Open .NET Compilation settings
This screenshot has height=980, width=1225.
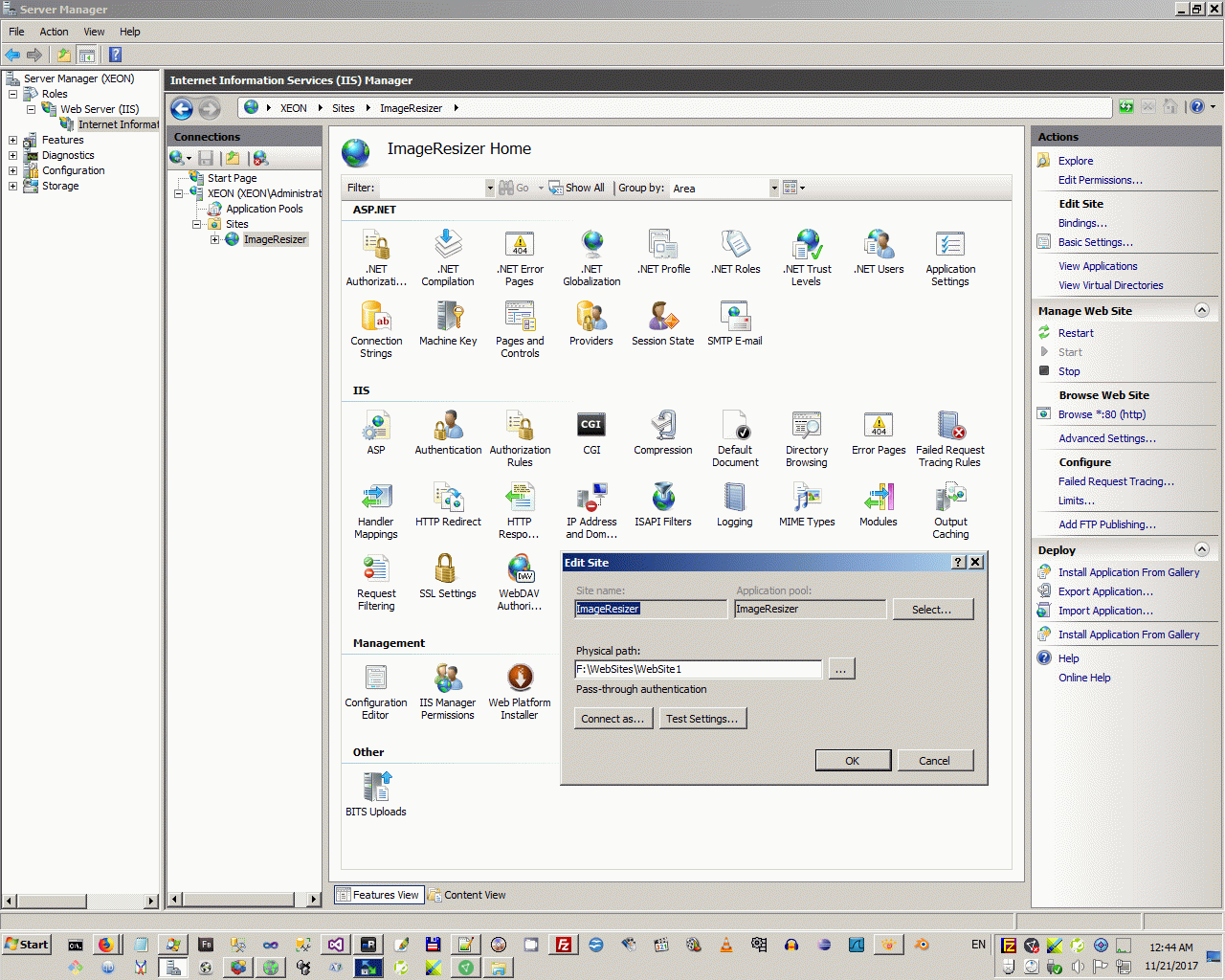click(448, 257)
